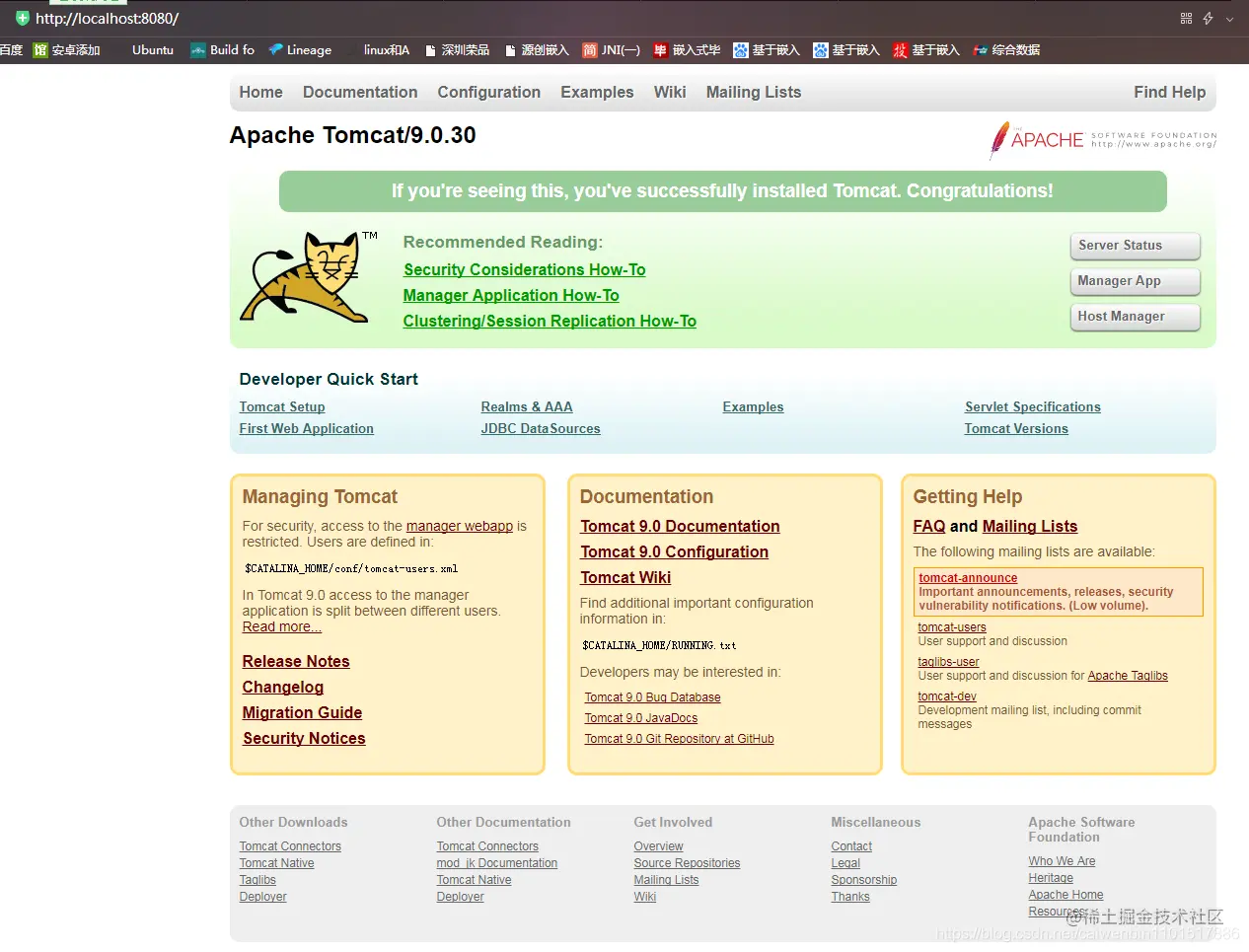Open Source Repositories footer link
The image size is (1249, 952).
pos(687,863)
